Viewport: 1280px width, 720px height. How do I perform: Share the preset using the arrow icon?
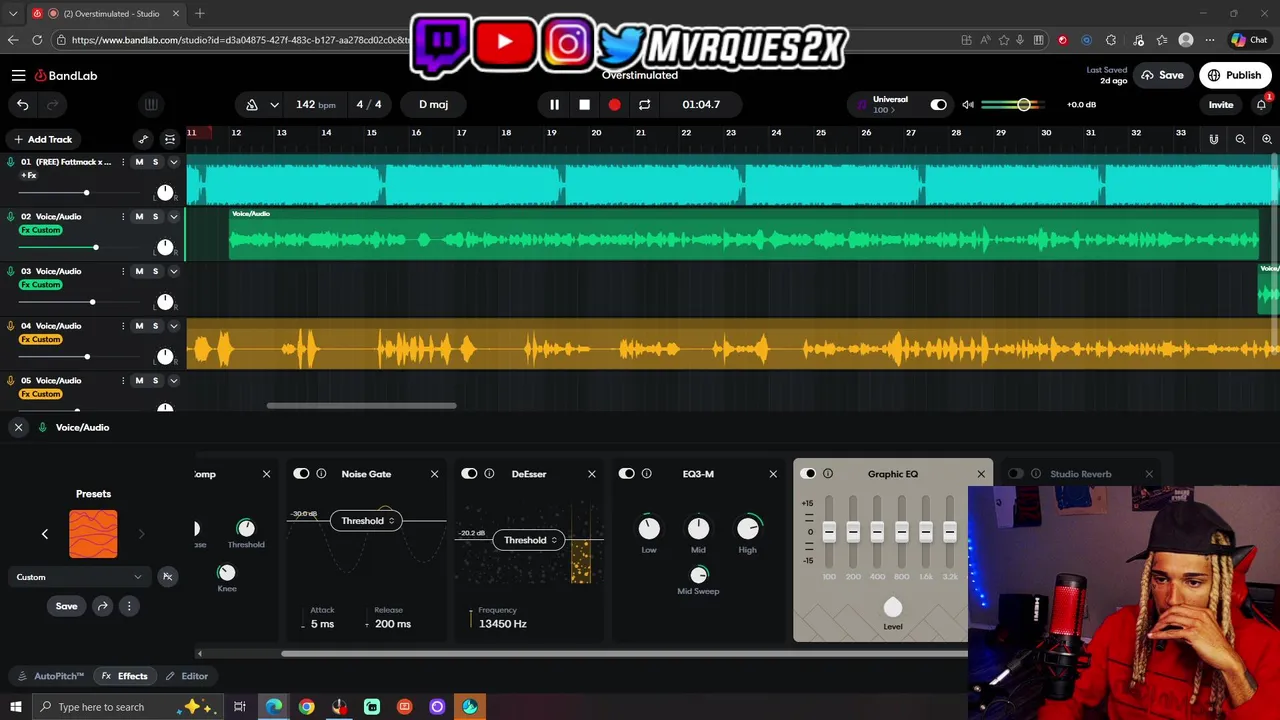pos(102,606)
